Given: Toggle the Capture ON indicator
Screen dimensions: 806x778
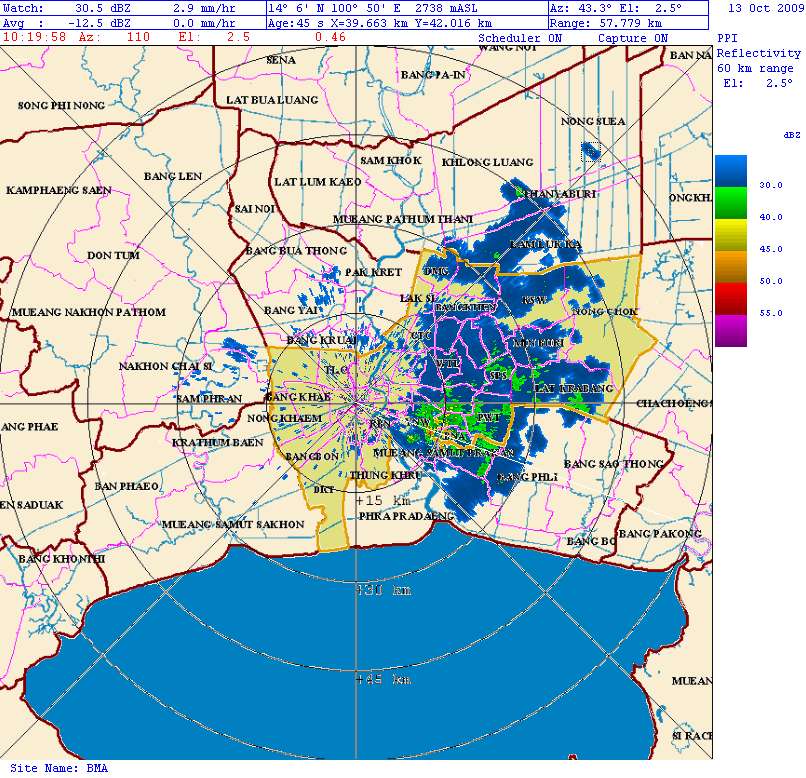Looking at the screenshot, I should click(x=632, y=38).
